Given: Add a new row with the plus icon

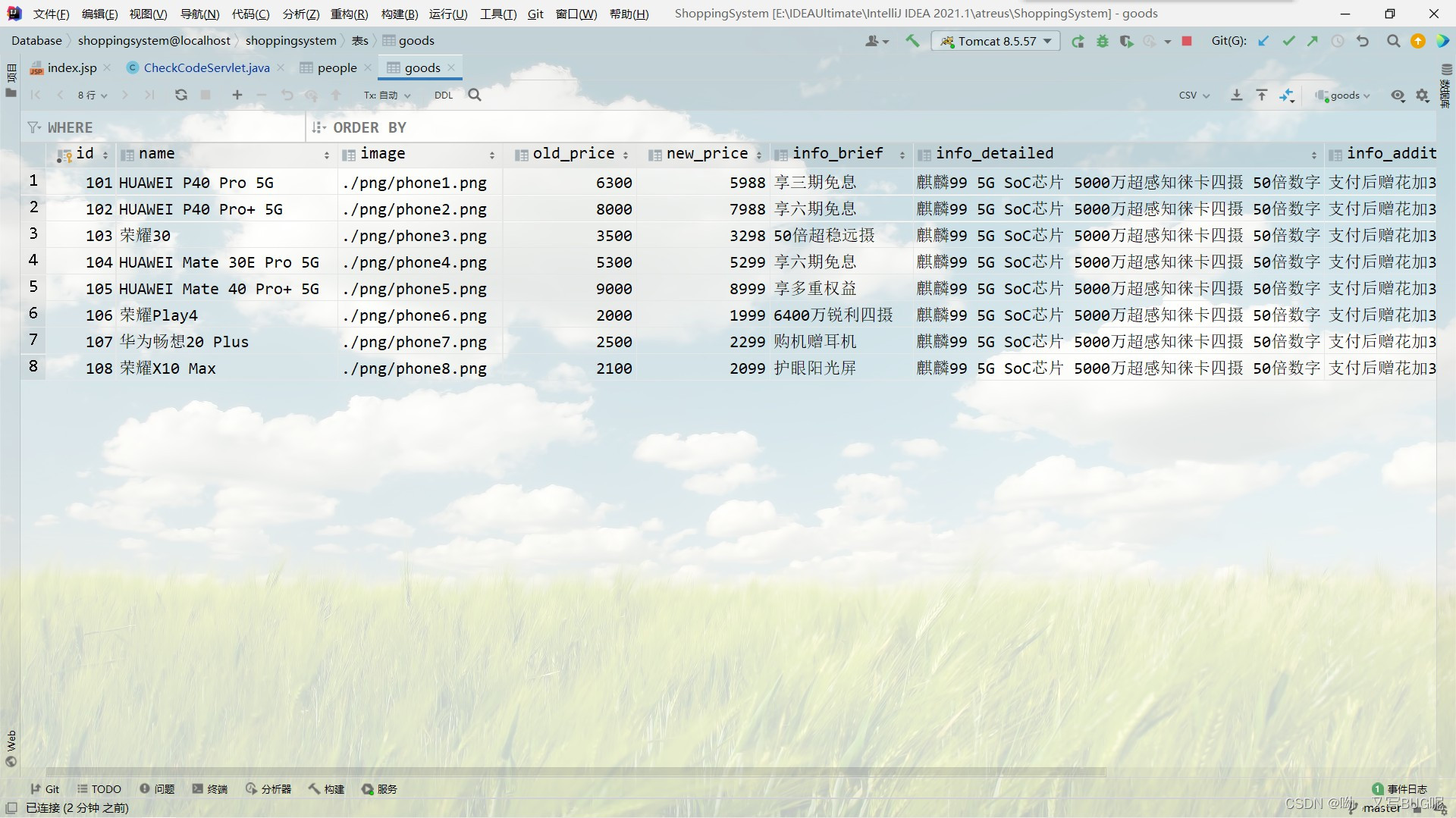Looking at the screenshot, I should (x=237, y=95).
